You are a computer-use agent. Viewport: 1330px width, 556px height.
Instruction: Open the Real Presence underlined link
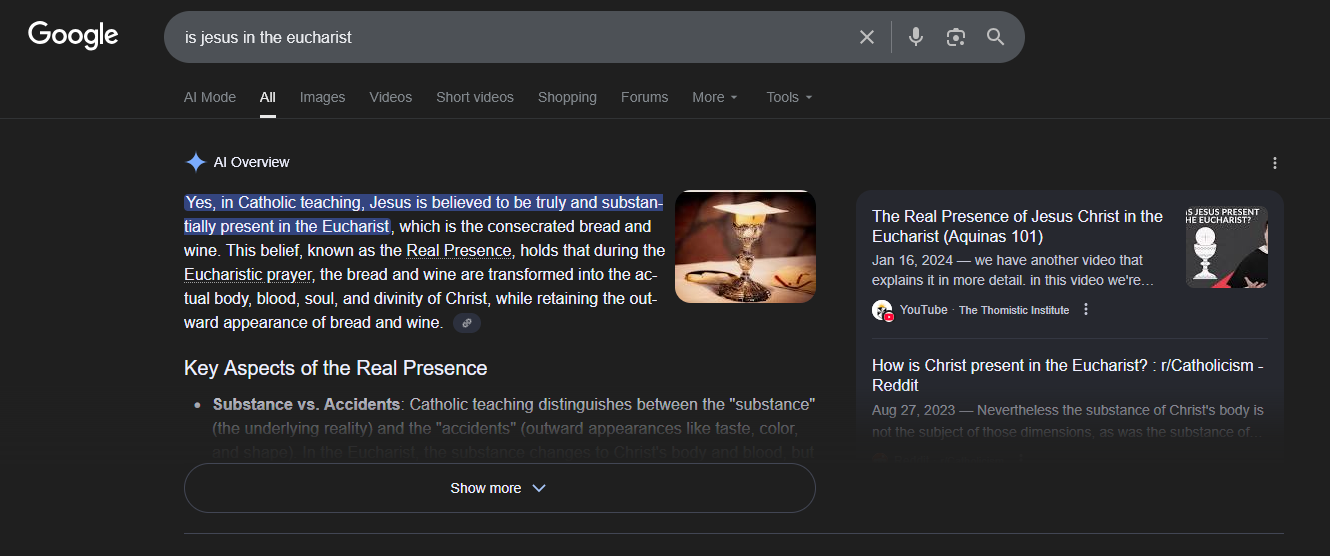tap(459, 250)
